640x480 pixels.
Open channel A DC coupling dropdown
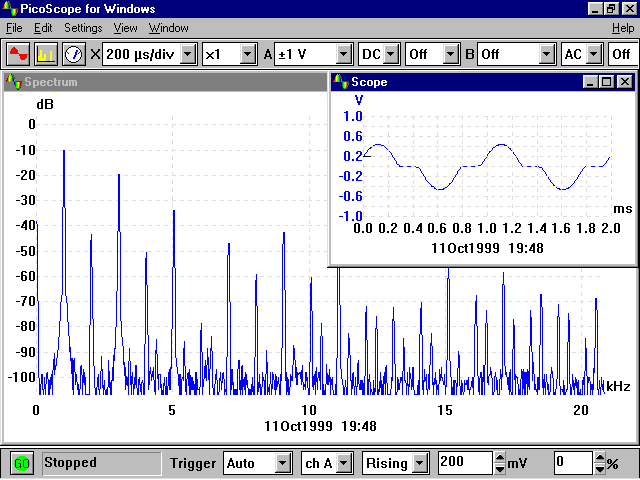391,54
